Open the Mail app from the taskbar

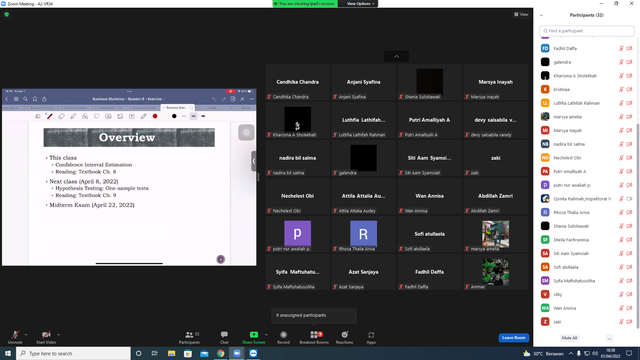coord(204,353)
